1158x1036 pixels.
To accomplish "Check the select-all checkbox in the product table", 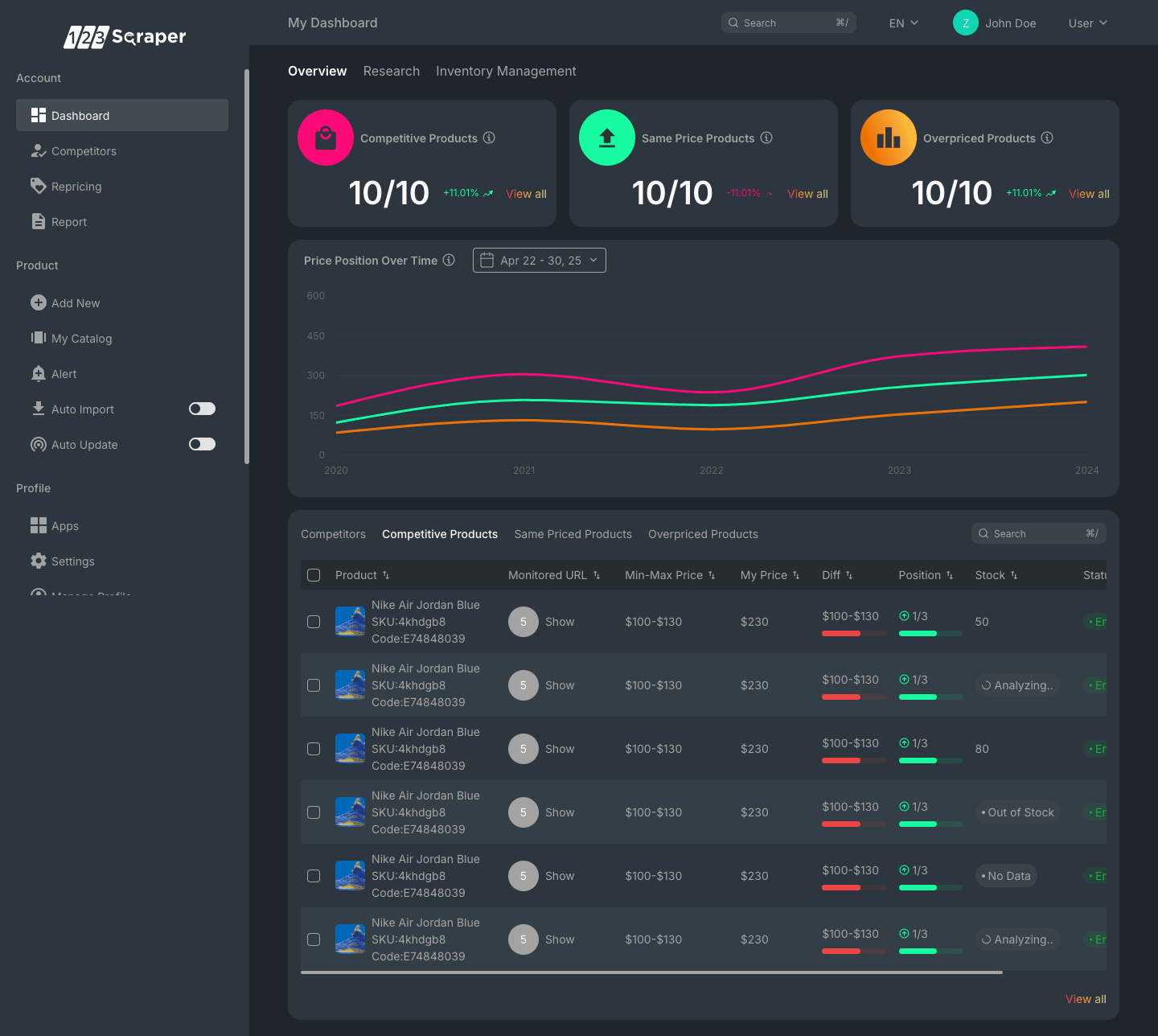I will coord(314,574).
